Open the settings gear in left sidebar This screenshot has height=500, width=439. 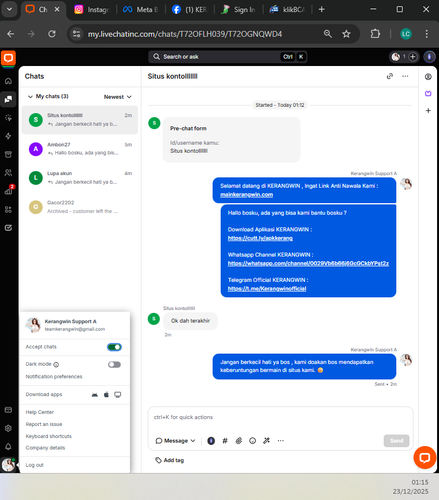[8, 428]
